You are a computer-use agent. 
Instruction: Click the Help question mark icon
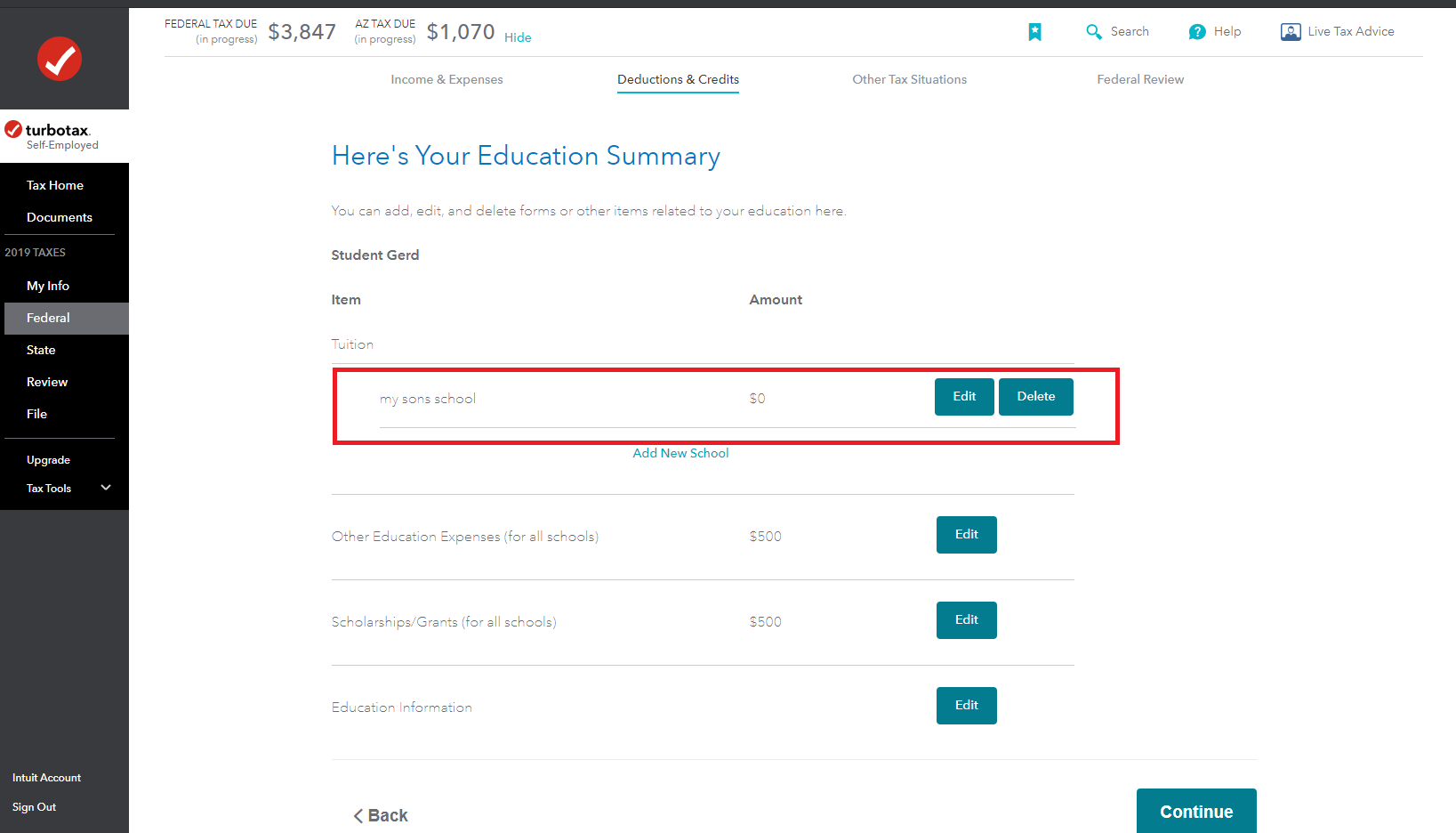[x=1197, y=32]
